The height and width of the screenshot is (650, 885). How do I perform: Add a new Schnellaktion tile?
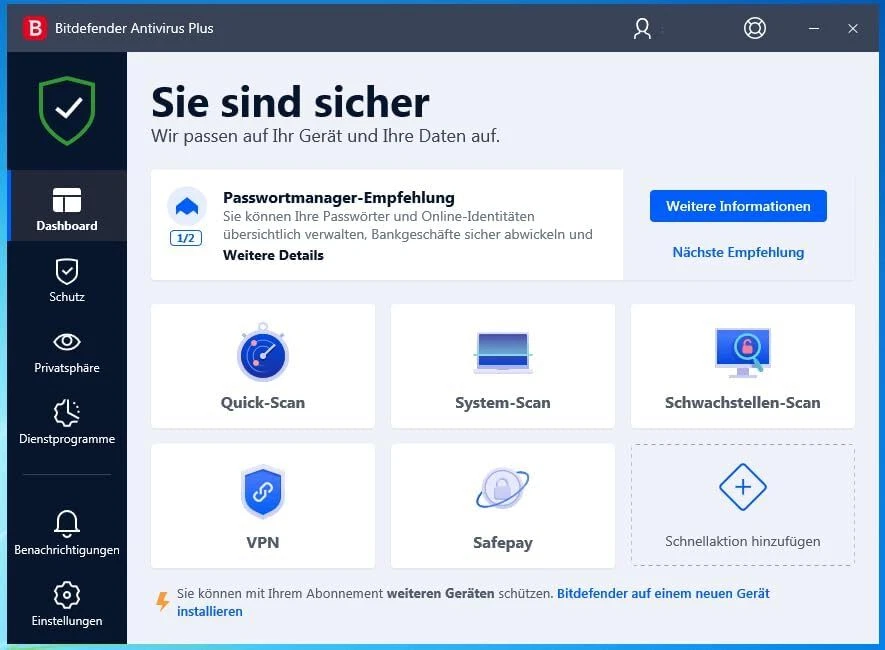pos(742,505)
